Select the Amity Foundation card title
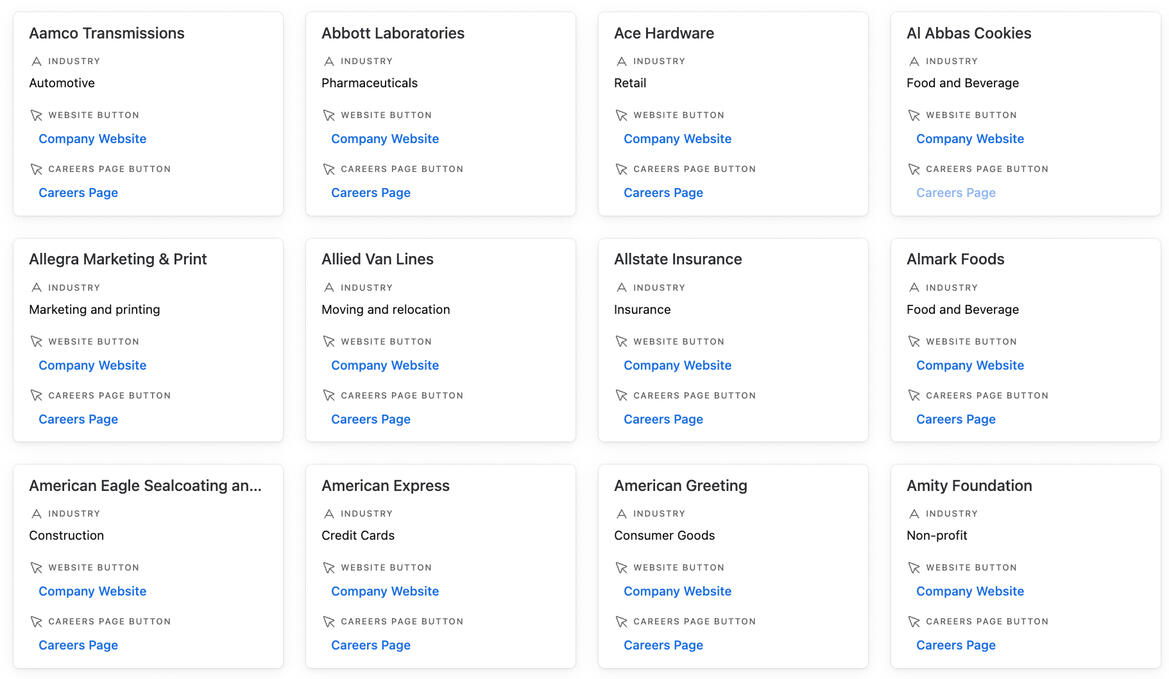1169x679 pixels. click(x=968, y=486)
